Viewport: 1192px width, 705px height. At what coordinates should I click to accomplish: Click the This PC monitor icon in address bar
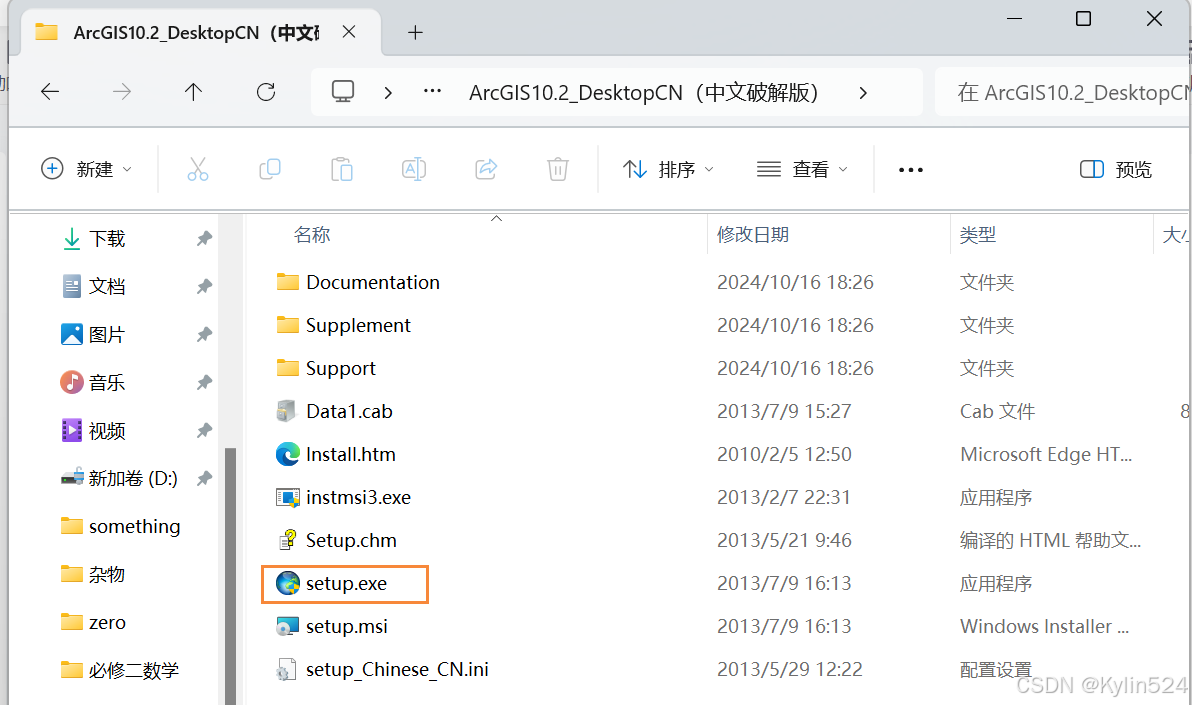click(343, 91)
